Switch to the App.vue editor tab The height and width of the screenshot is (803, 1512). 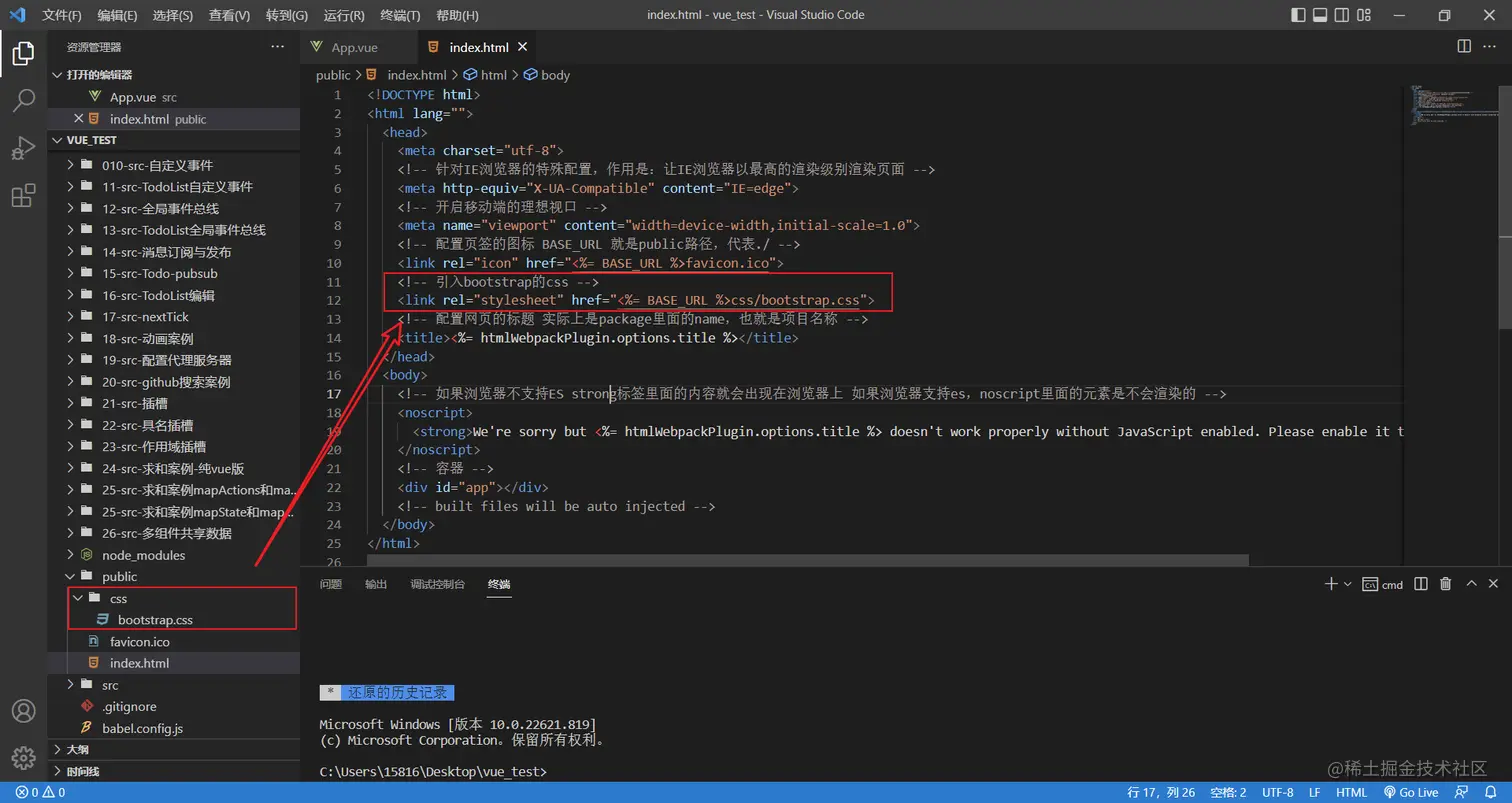click(x=356, y=47)
